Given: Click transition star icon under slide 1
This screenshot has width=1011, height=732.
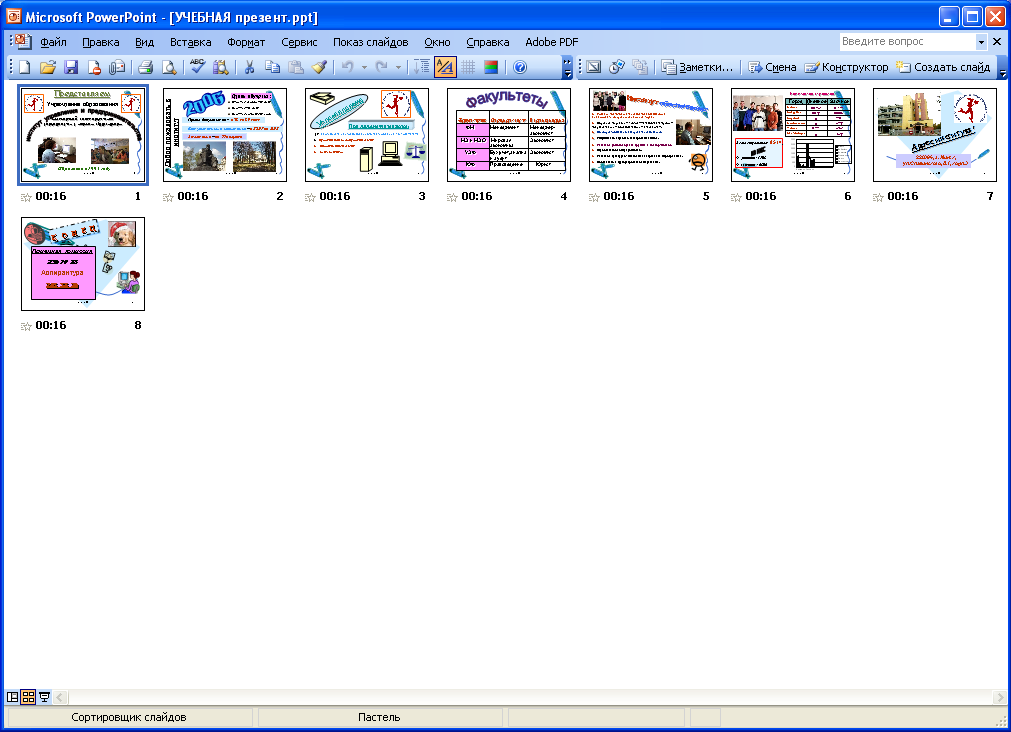Looking at the screenshot, I should pyautogui.click(x=26, y=197).
